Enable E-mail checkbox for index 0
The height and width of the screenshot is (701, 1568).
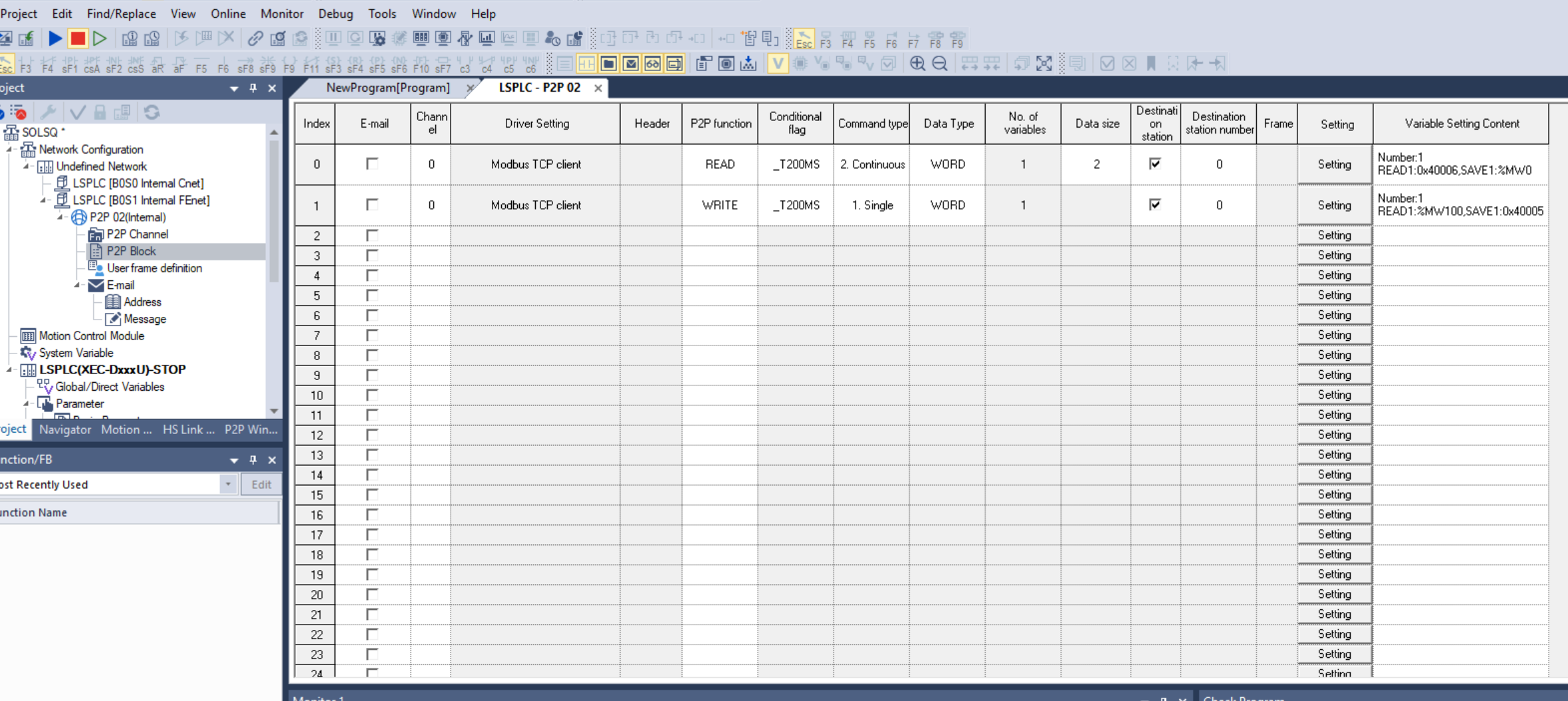pyautogui.click(x=372, y=164)
